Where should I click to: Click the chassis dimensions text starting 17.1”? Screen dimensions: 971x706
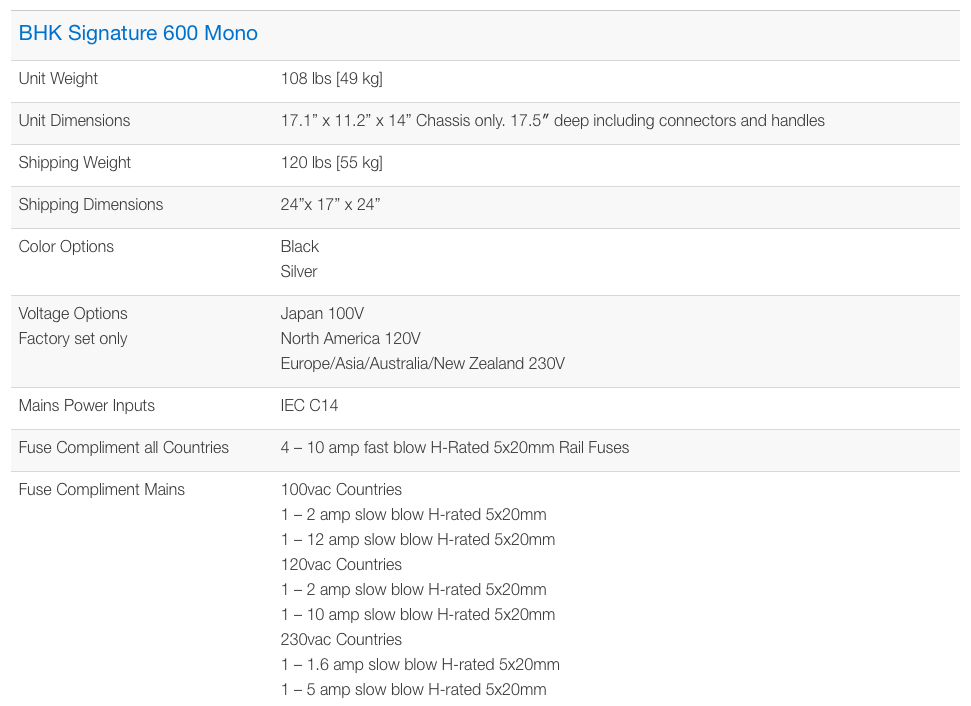click(552, 121)
